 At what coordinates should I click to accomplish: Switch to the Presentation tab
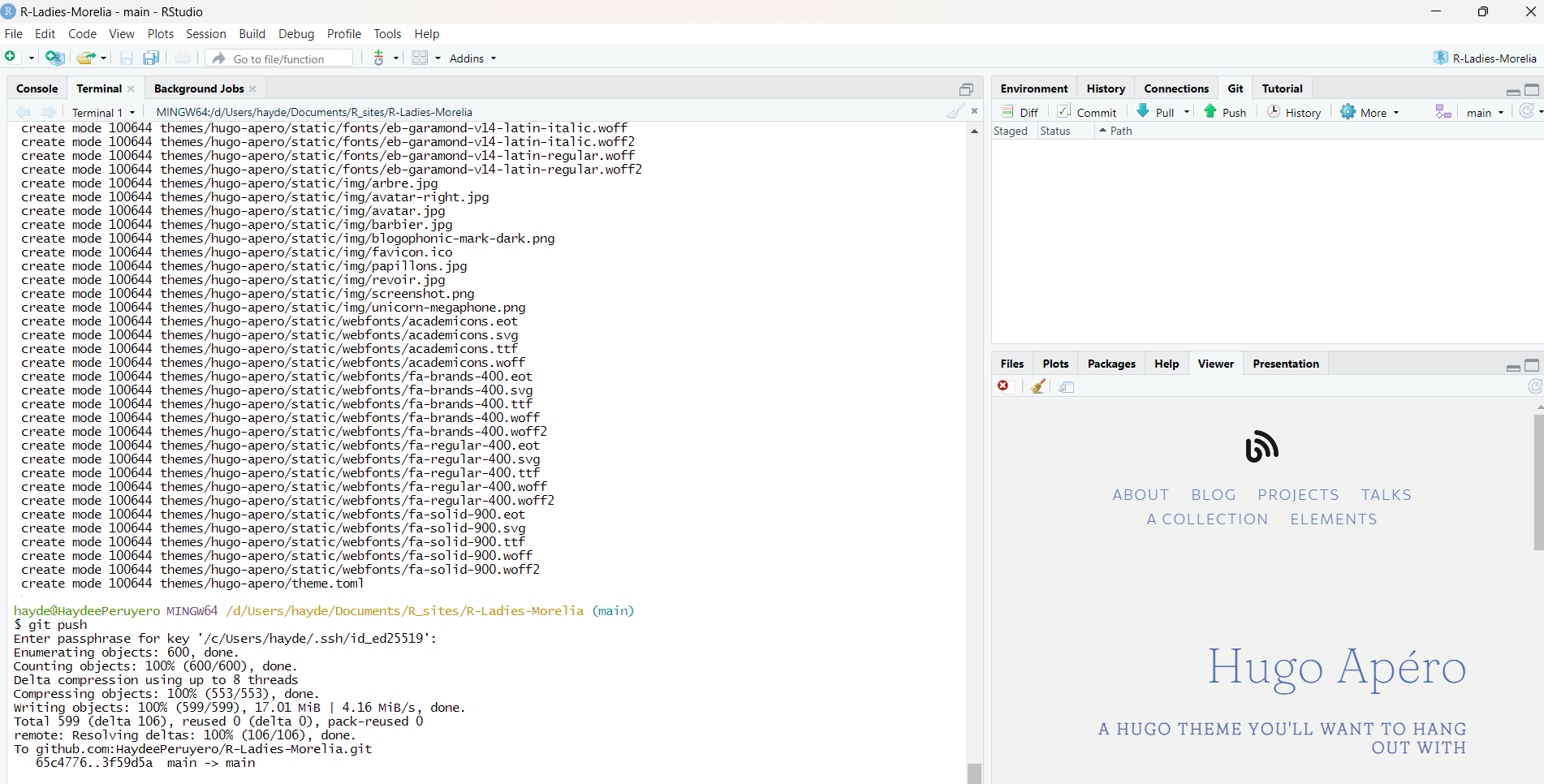click(1286, 364)
